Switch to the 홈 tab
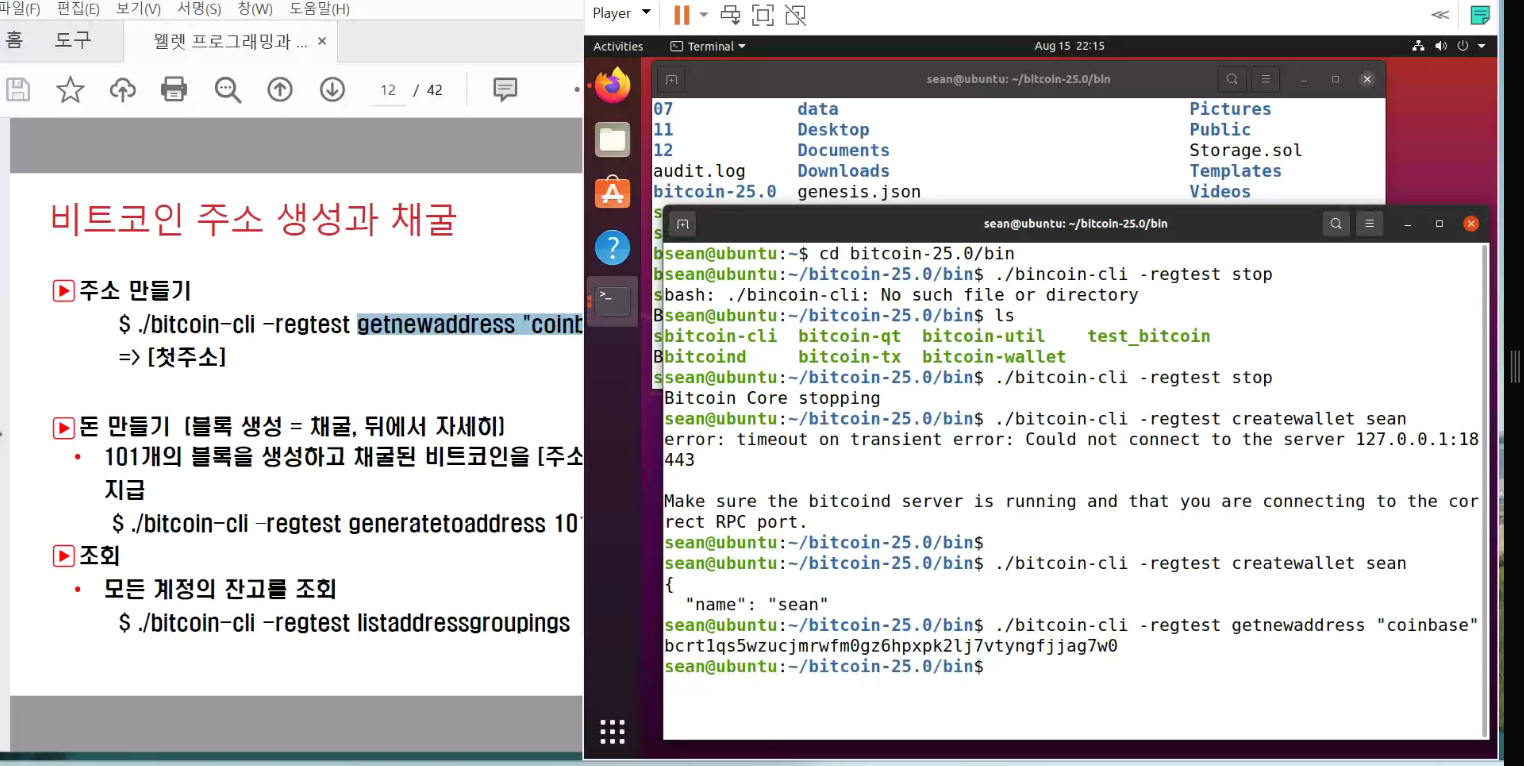This screenshot has width=1524, height=766. click(14, 41)
